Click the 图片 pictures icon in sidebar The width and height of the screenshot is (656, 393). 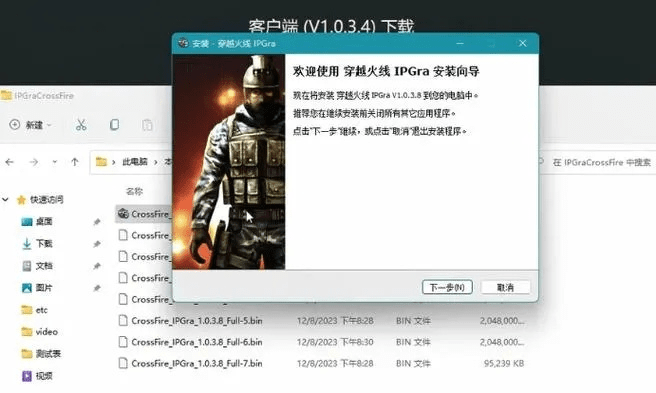(26, 288)
